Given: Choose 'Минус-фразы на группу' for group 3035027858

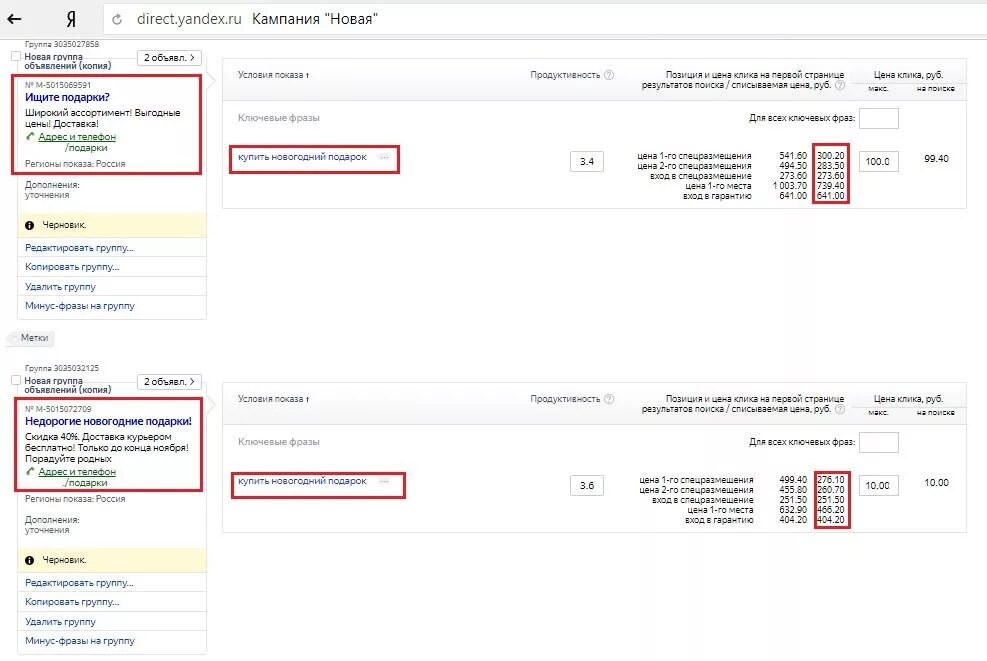Looking at the screenshot, I should (80, 306).
